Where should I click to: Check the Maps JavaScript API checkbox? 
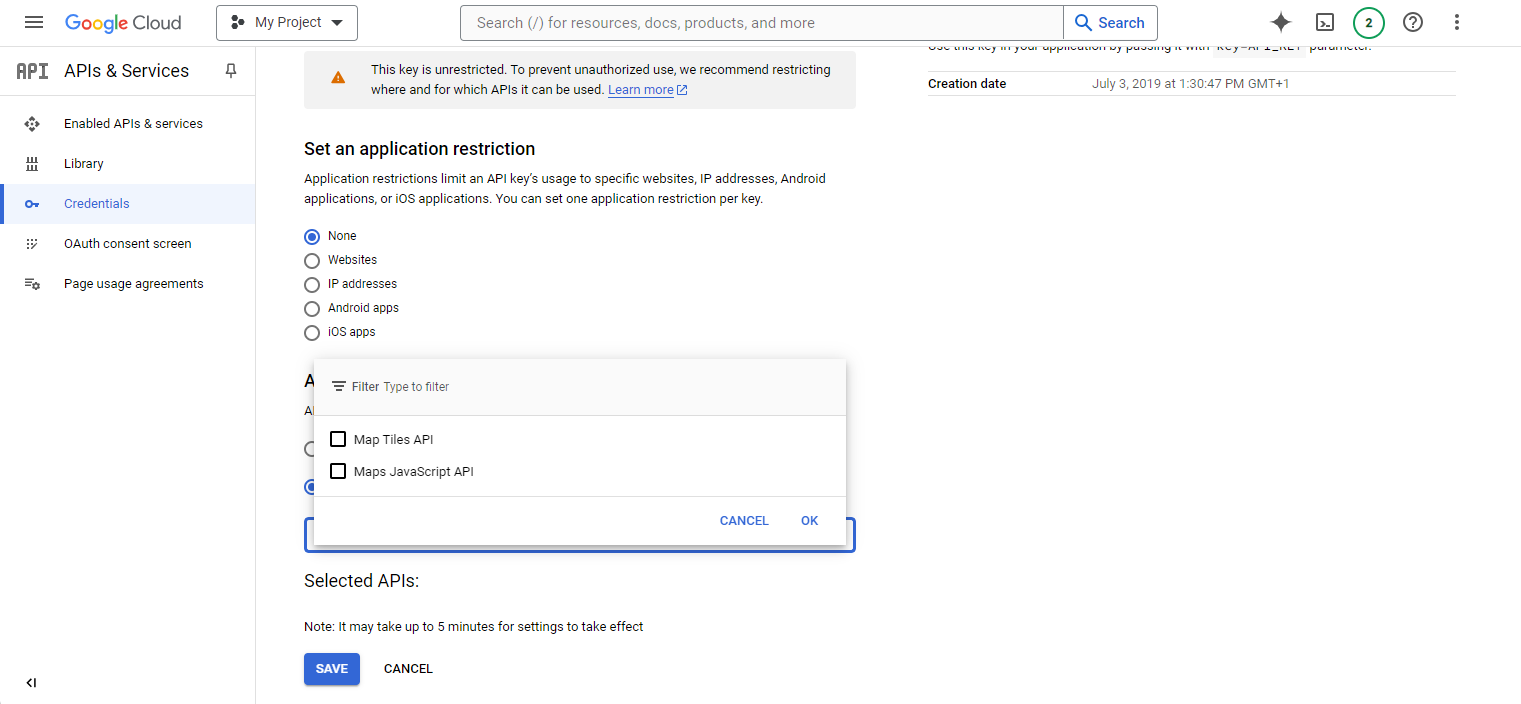pos(338,471)
